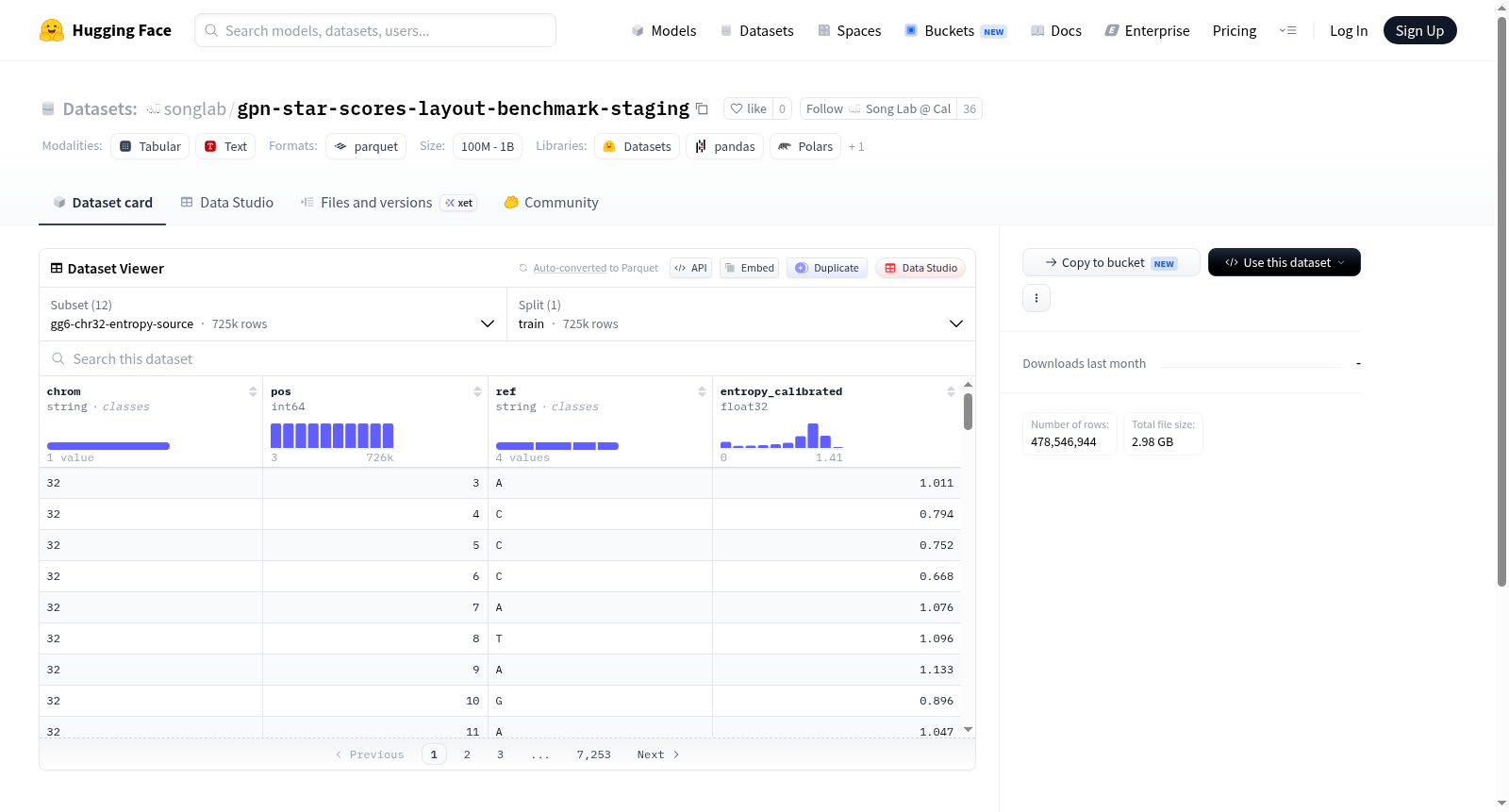
Task: Open Models in the top navigation
Action: coord(664,30)
